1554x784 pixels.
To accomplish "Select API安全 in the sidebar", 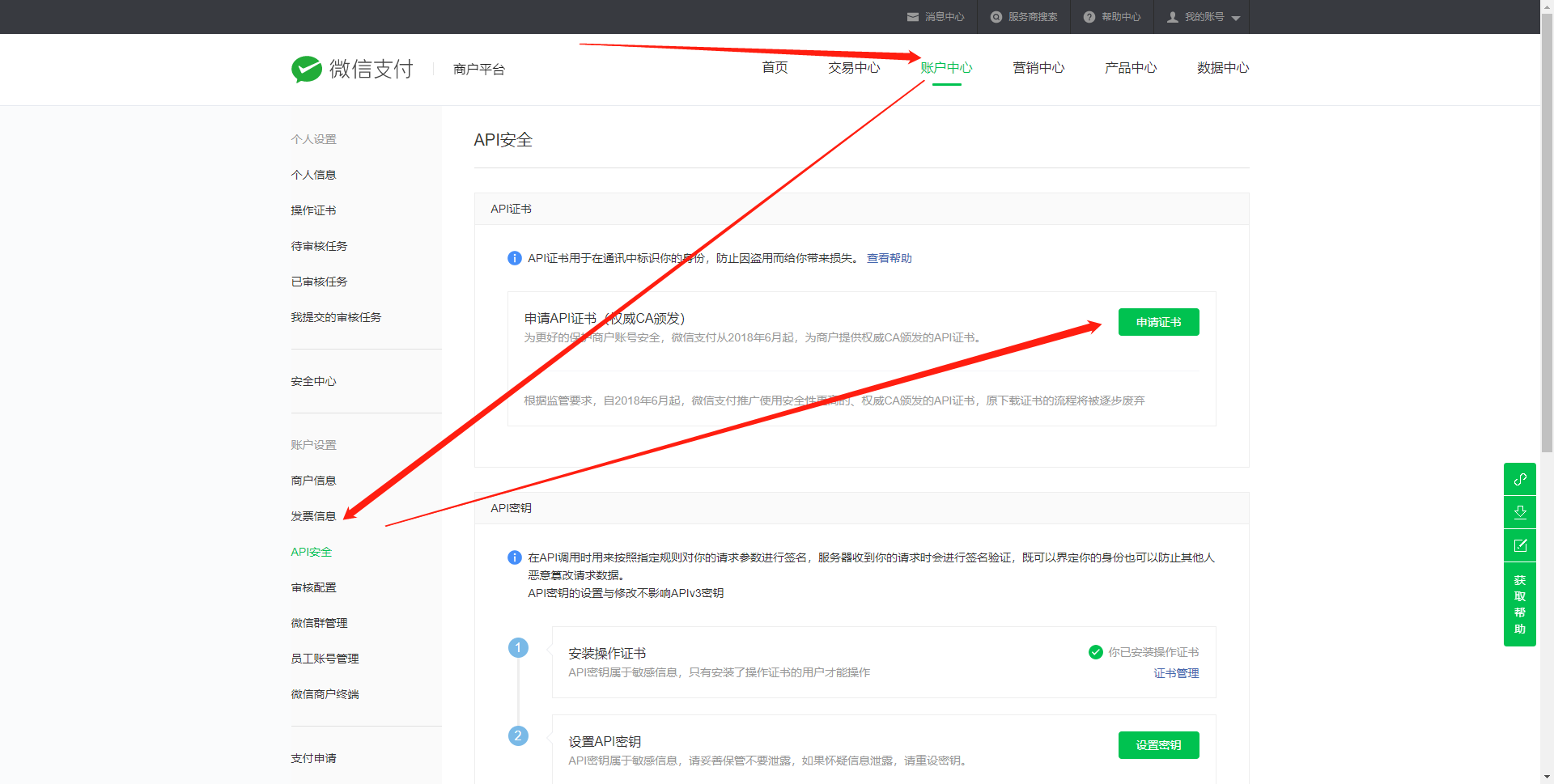I will [x=312, y=552].
